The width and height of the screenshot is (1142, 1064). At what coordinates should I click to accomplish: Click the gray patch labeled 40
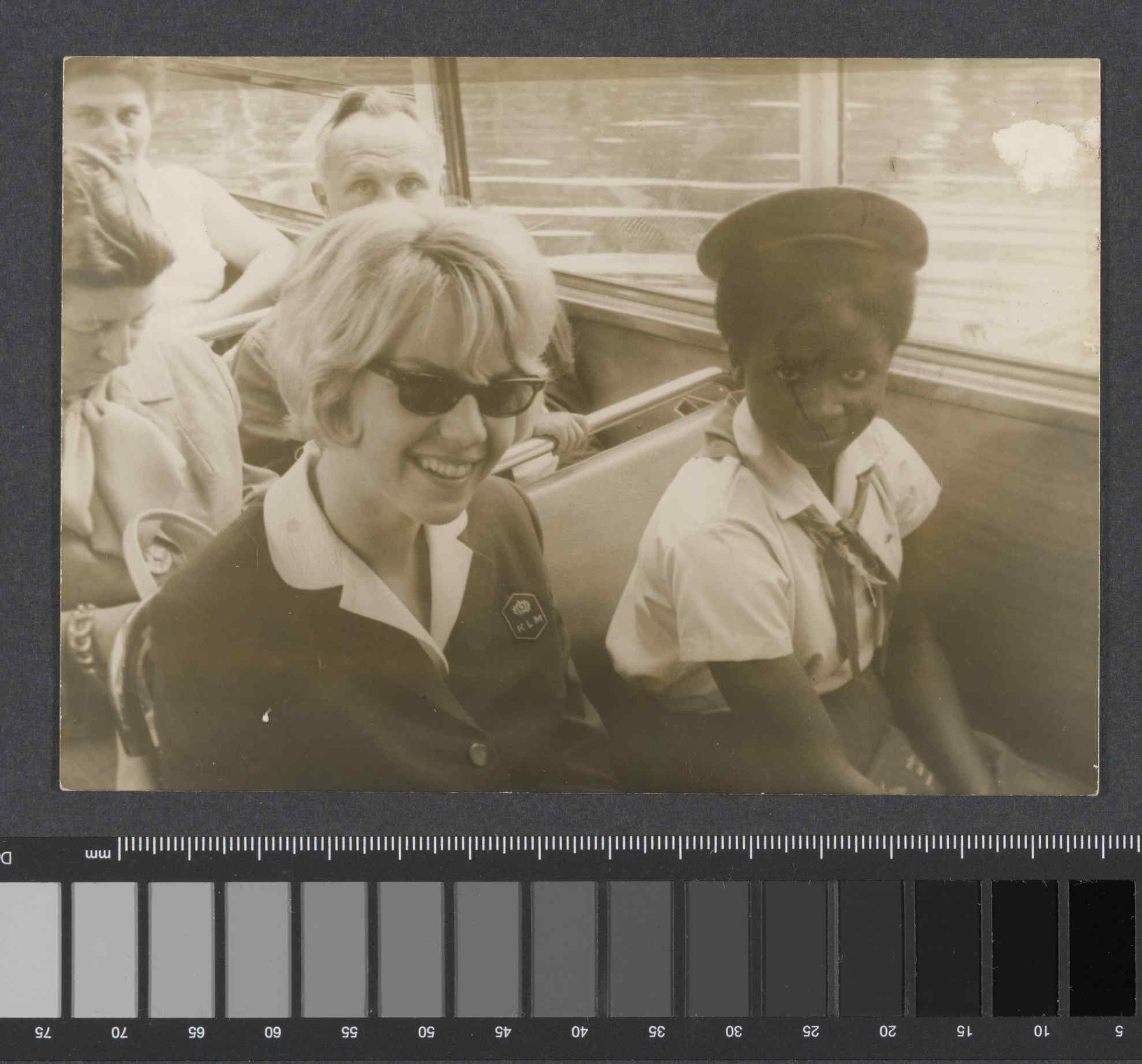tap(564, 949)
